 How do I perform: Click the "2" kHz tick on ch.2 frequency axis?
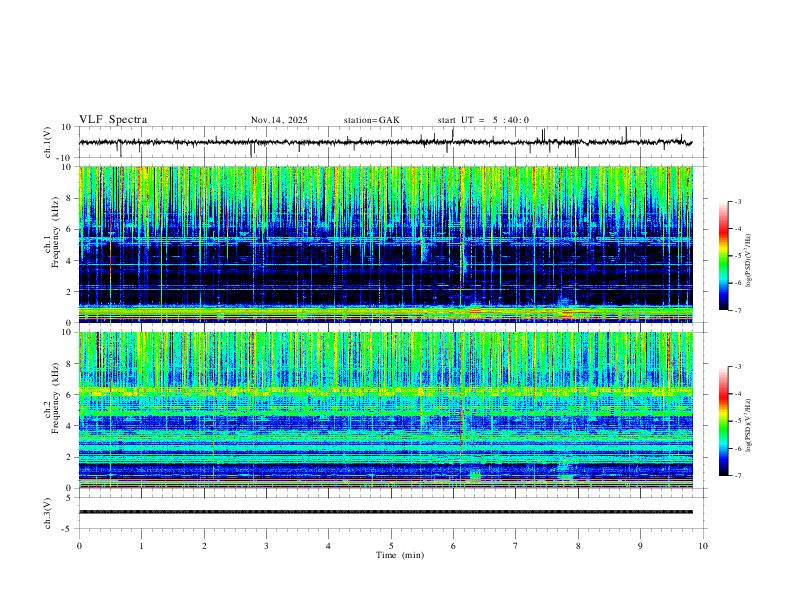[x=69, y=457]
